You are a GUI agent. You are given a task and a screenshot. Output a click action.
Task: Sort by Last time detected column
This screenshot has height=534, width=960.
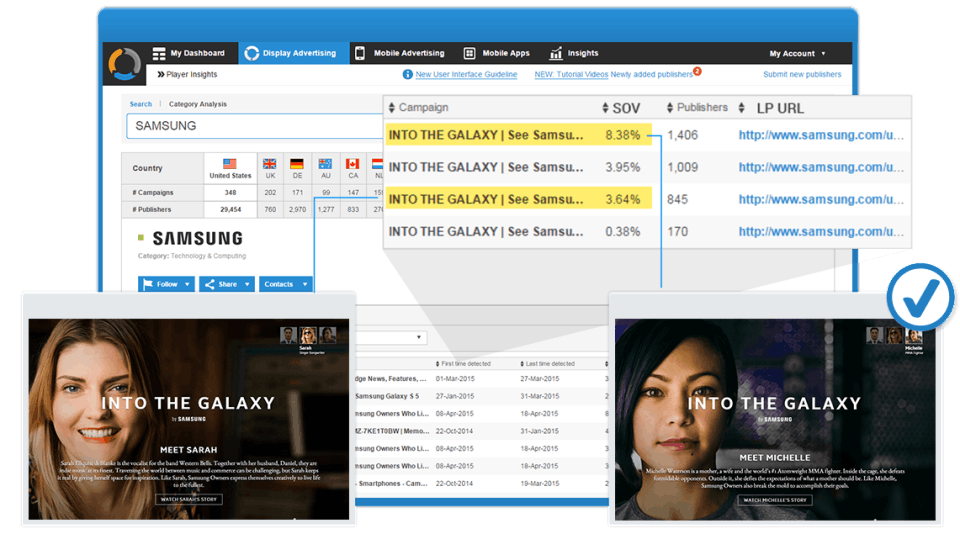click(547, 364)
